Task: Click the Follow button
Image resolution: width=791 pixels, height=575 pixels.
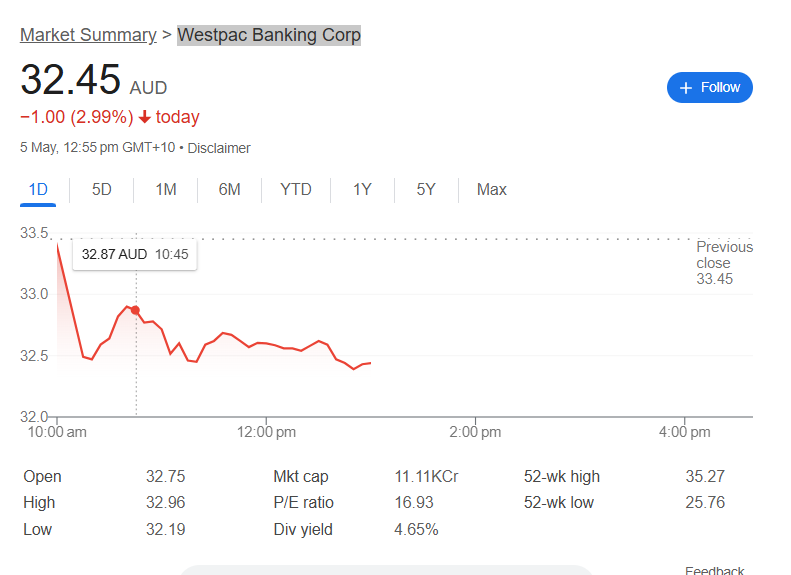Action: click(709, 88)
